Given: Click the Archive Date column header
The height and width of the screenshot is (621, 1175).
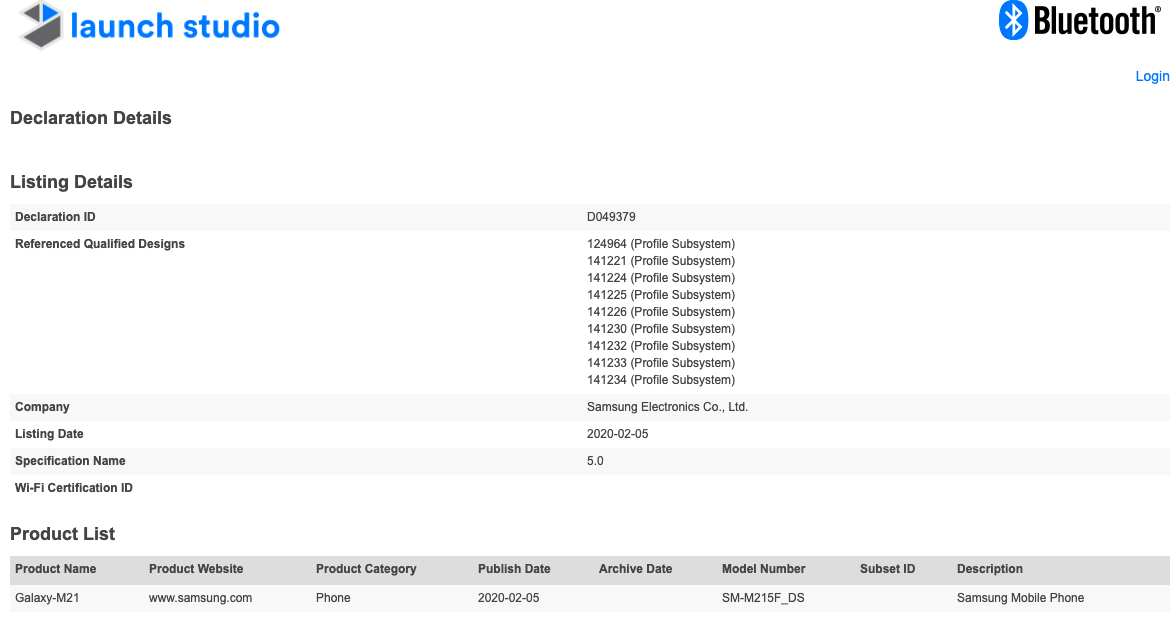Looking at the screenshot, I should click(635, 569).
